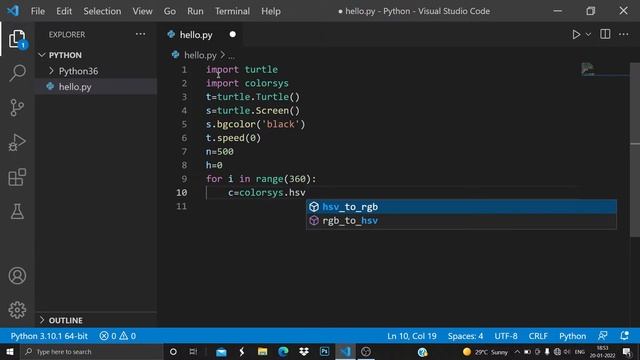The height and width of the screenshot is (360, 640).
Task: Open the Search view in activity bar
Action: pyautogui.click(x=17, y=73)
